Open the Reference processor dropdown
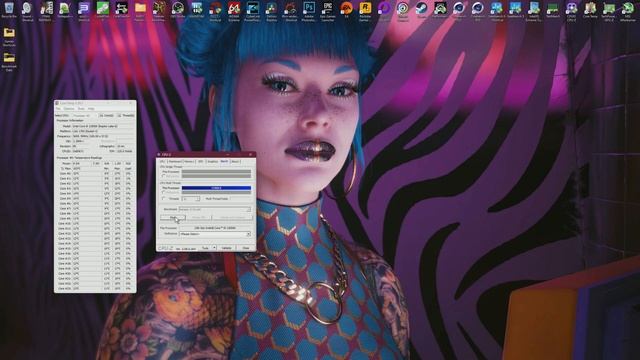This screenshot has width=640, height=360. pyautogui.click(x=215, y=234)
